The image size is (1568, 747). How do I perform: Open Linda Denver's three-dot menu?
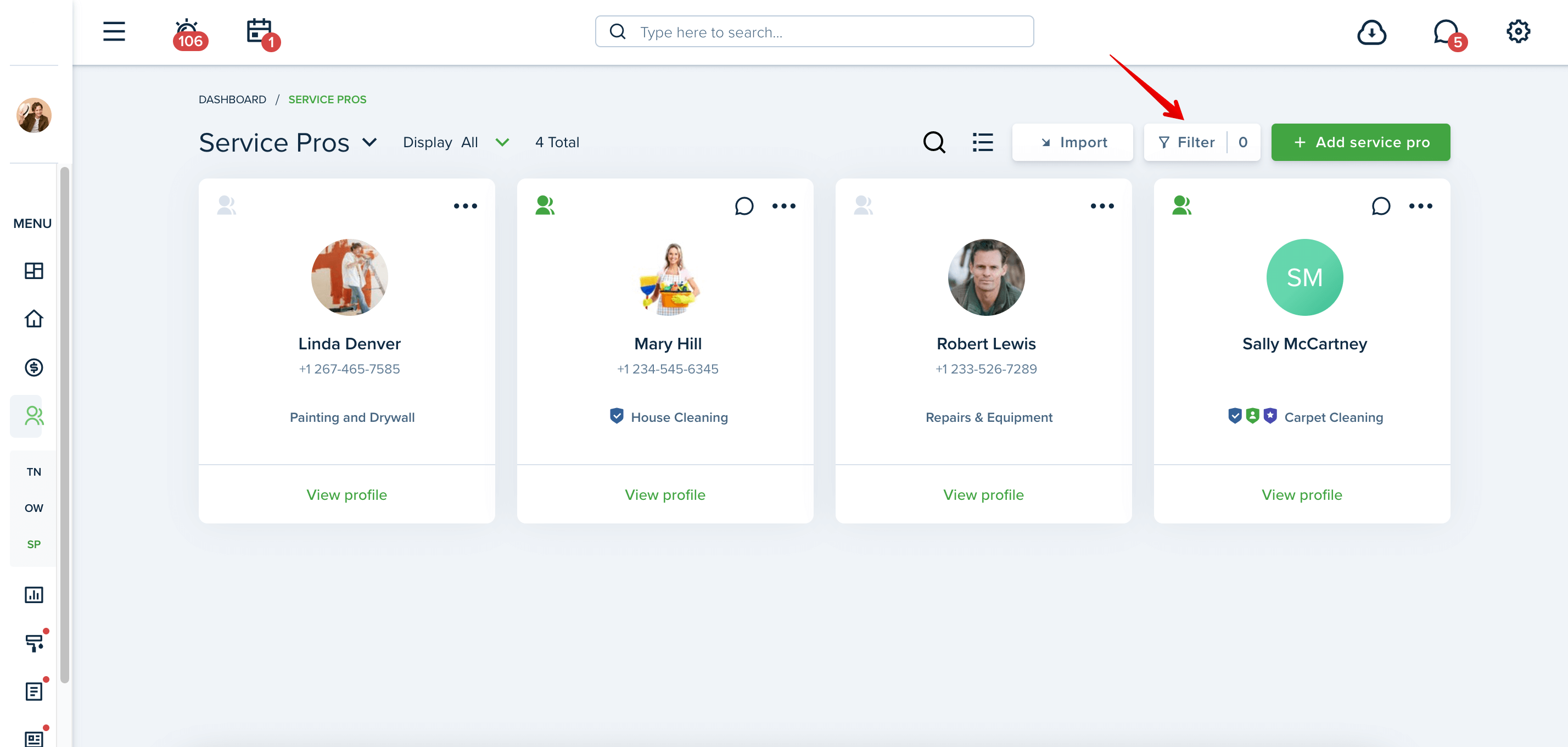[x=465, y=207]
